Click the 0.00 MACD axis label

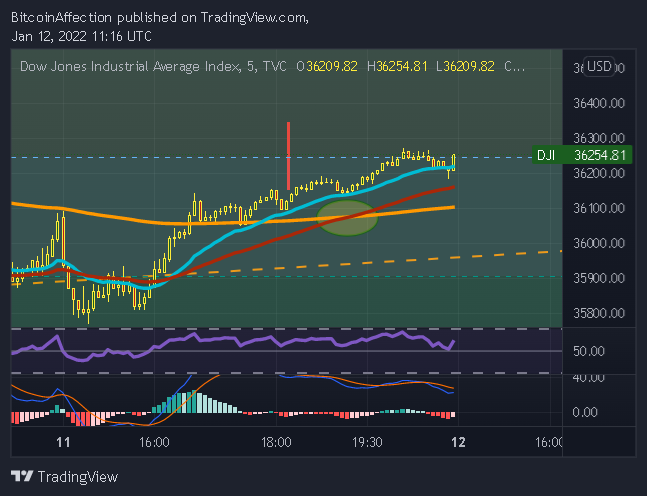click(585, 412)
